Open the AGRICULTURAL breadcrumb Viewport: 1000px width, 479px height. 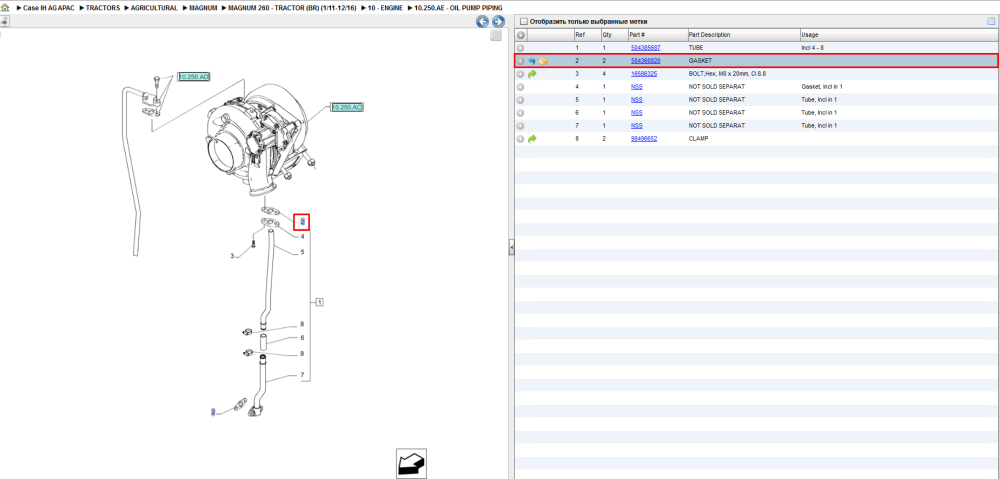coord(154,8)
